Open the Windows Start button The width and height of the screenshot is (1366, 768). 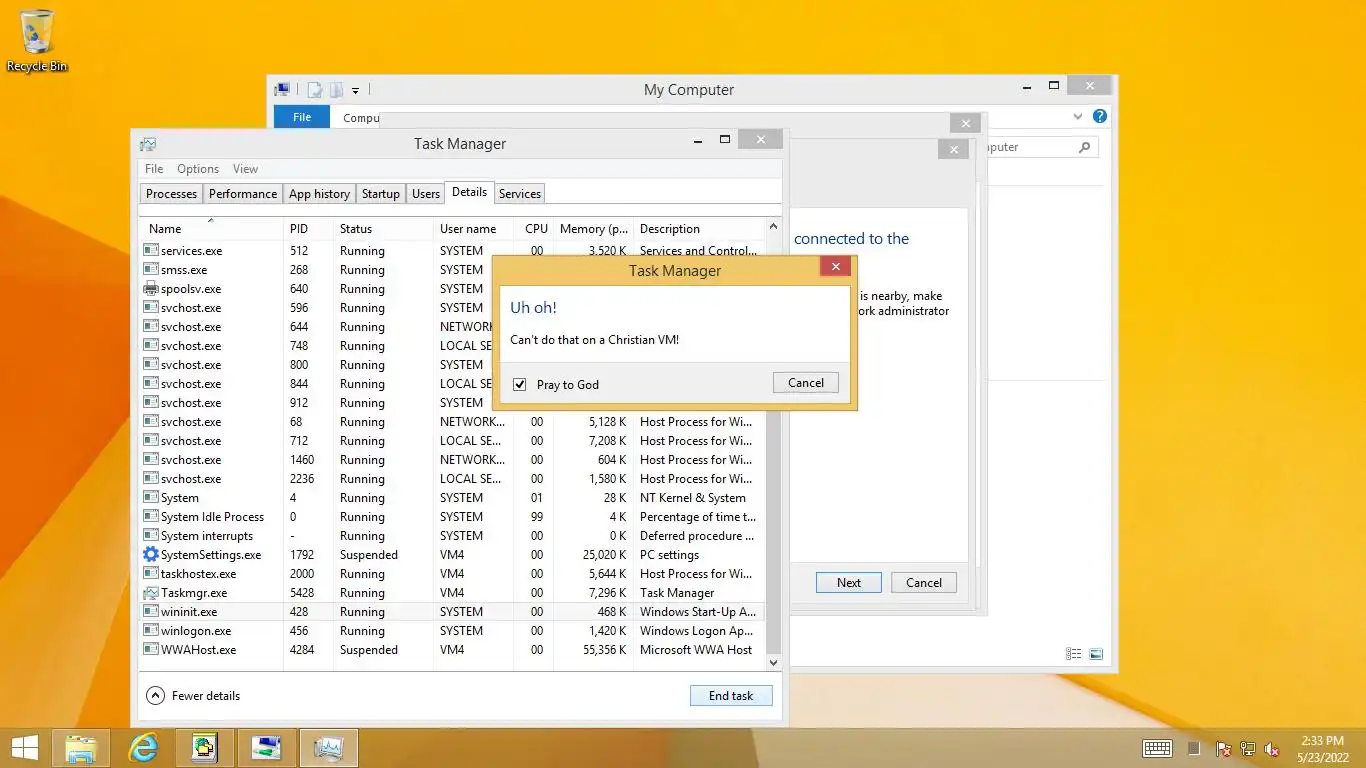tap(25, 748)
